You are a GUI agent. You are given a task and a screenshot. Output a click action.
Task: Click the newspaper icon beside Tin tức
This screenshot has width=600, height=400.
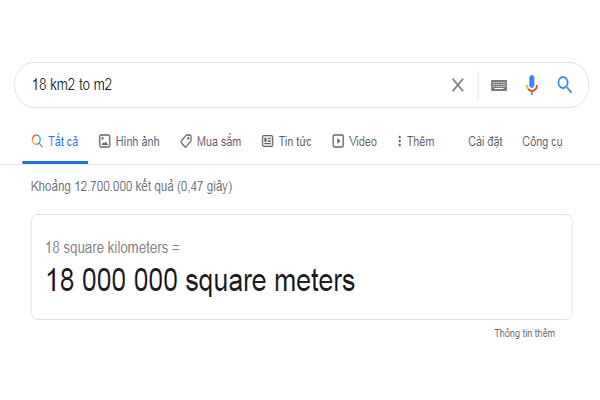tap(267, 141)
